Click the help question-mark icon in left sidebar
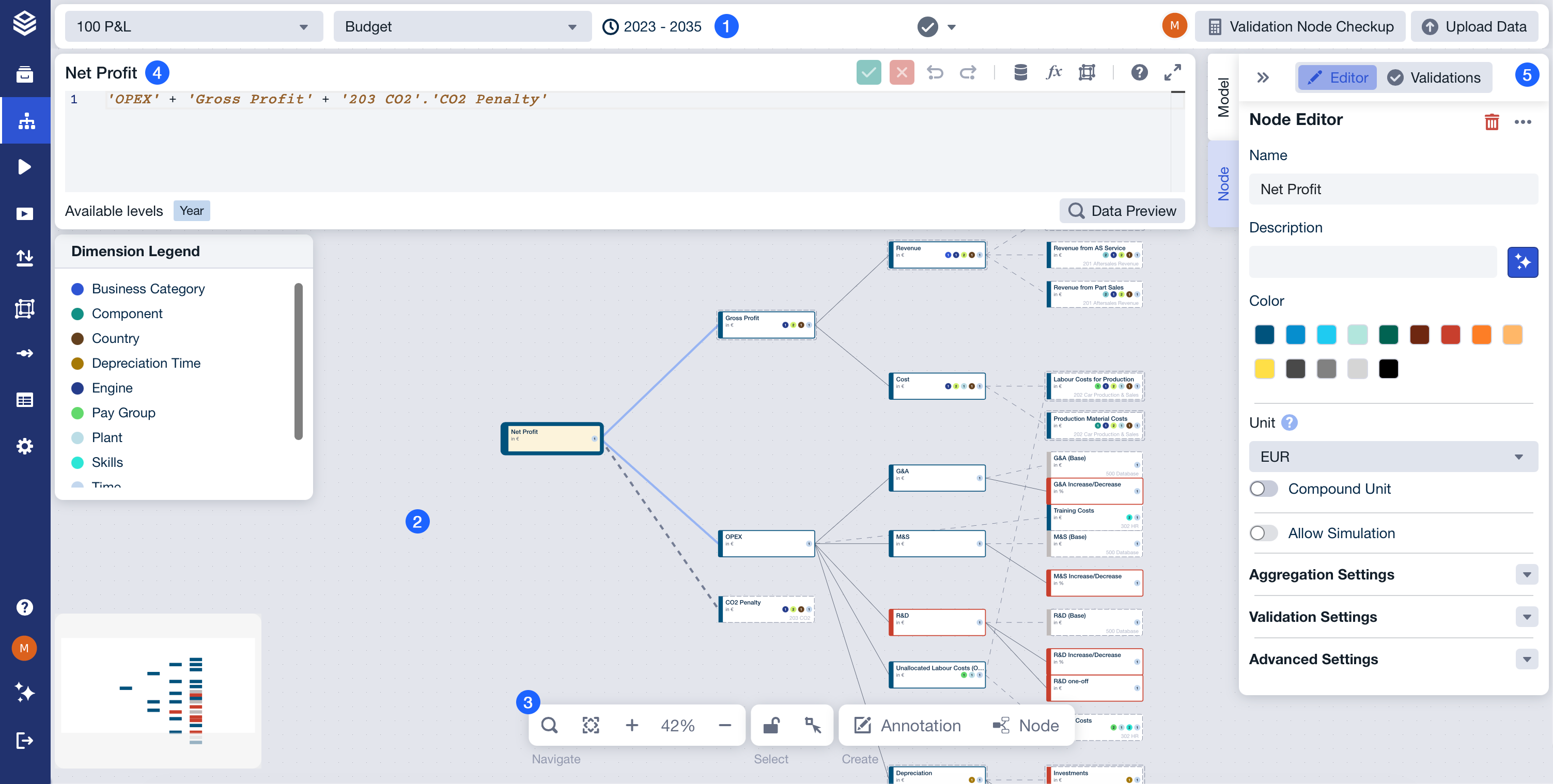1553x784 pixels. click(25, 607)
